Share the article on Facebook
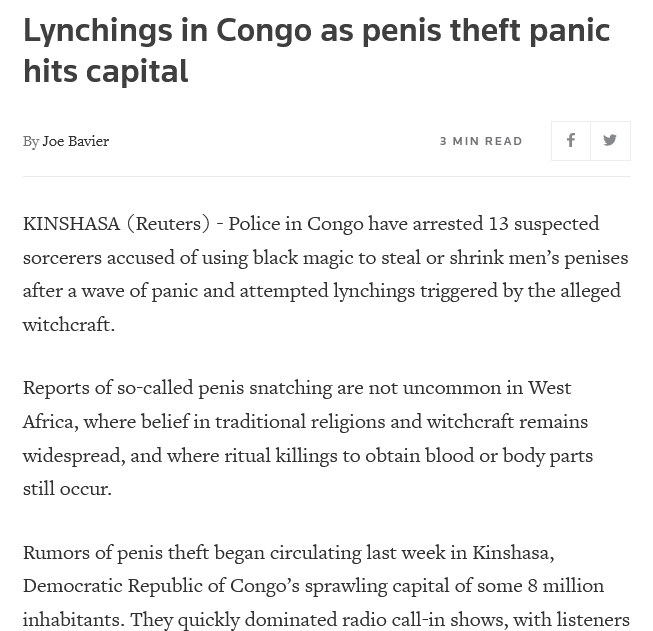This screenshot has width=653, height=631. 571,141
